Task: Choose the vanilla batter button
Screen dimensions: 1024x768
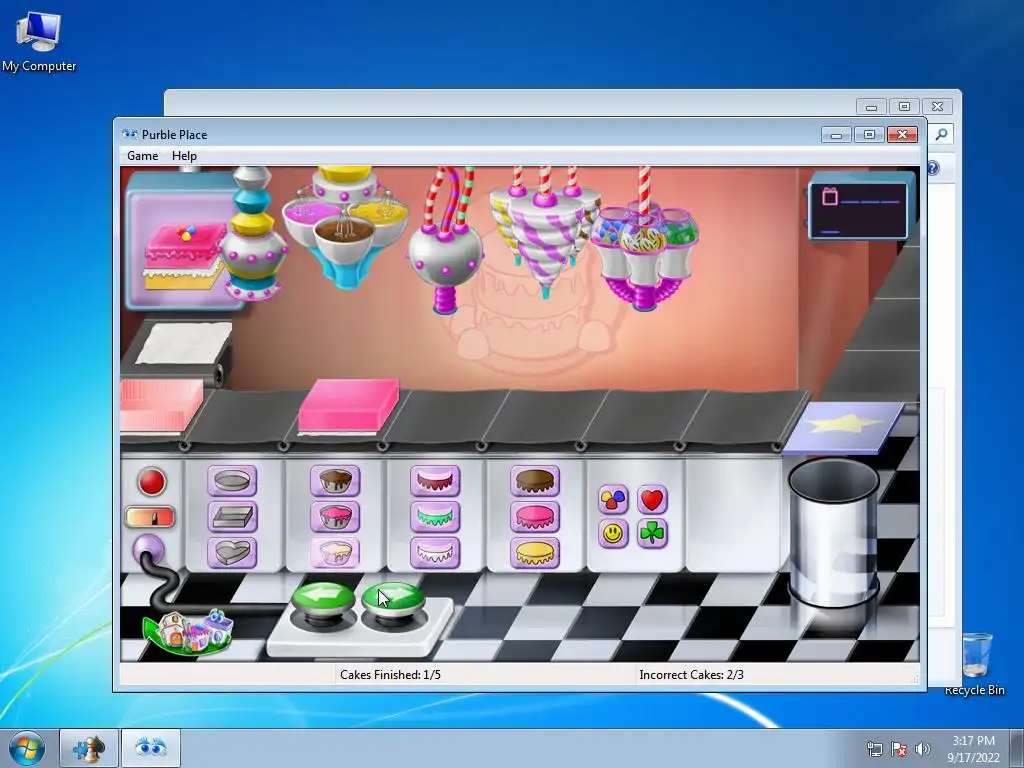Action: point(335,553)
